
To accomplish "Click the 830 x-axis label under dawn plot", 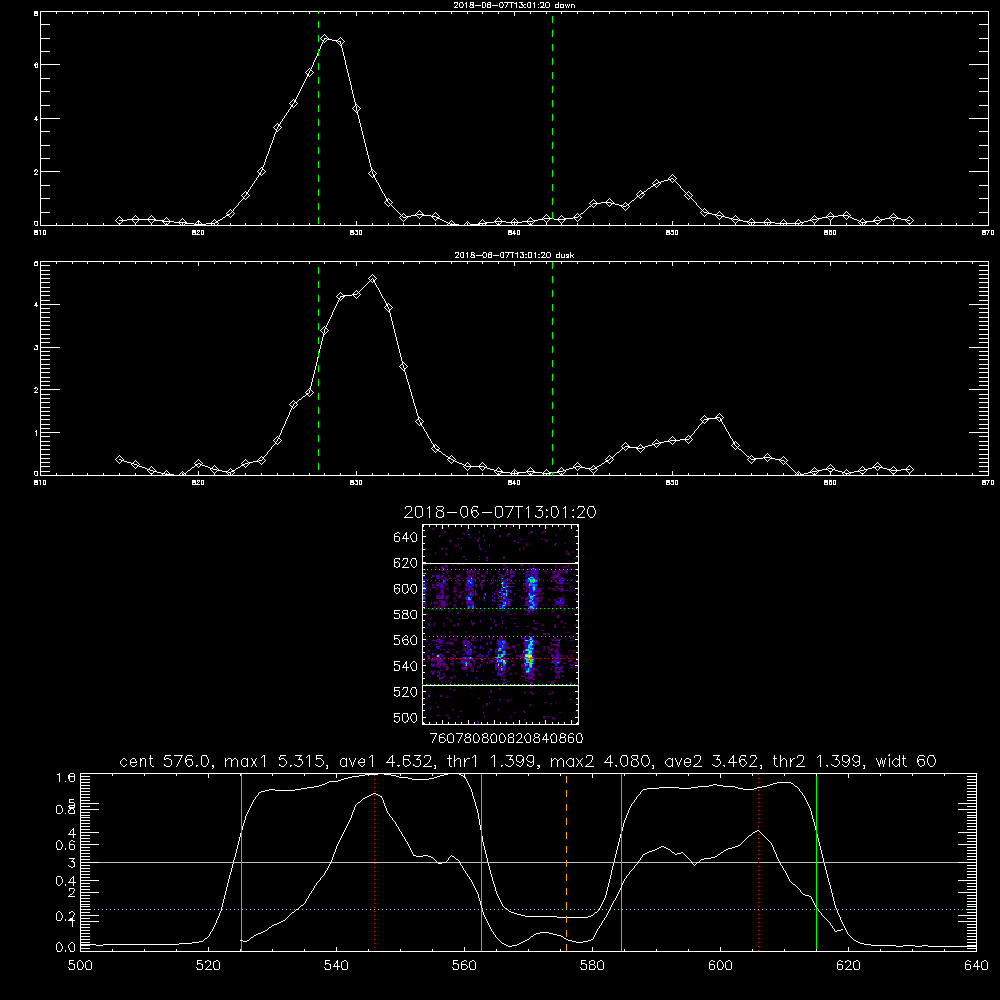I will (x=356, y=233).
